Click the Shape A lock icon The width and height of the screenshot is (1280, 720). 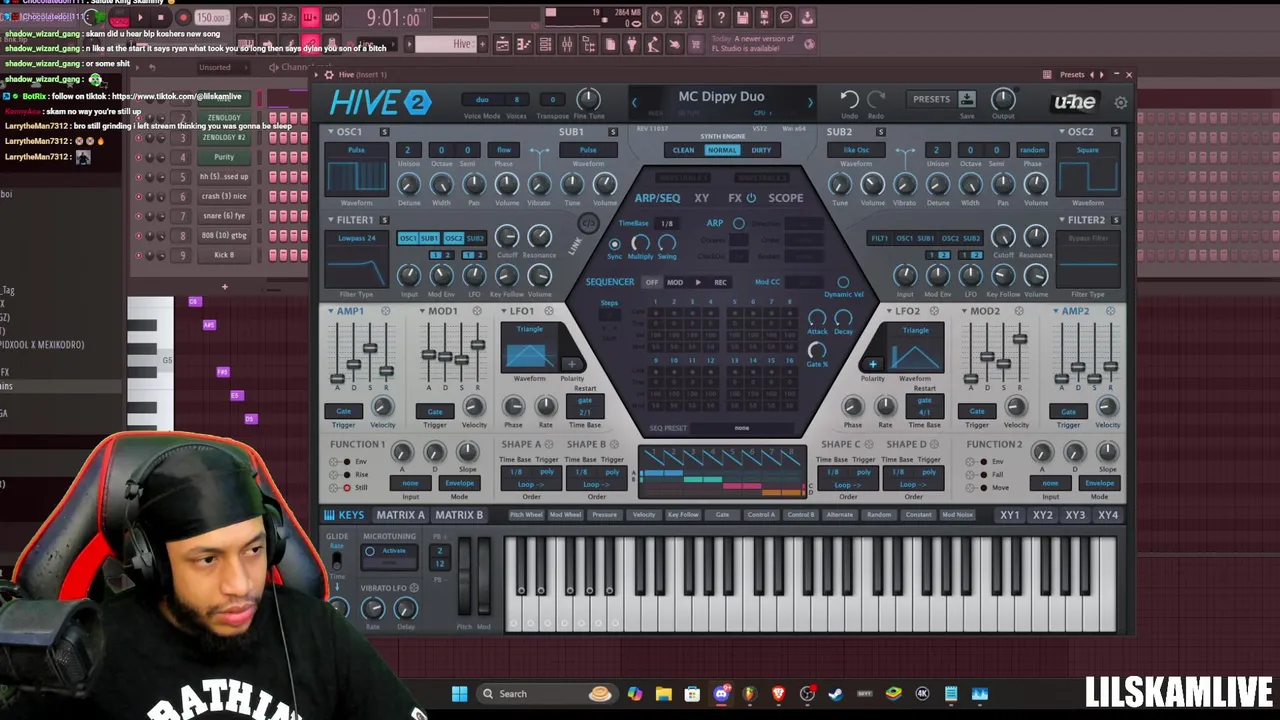[550, 444]
